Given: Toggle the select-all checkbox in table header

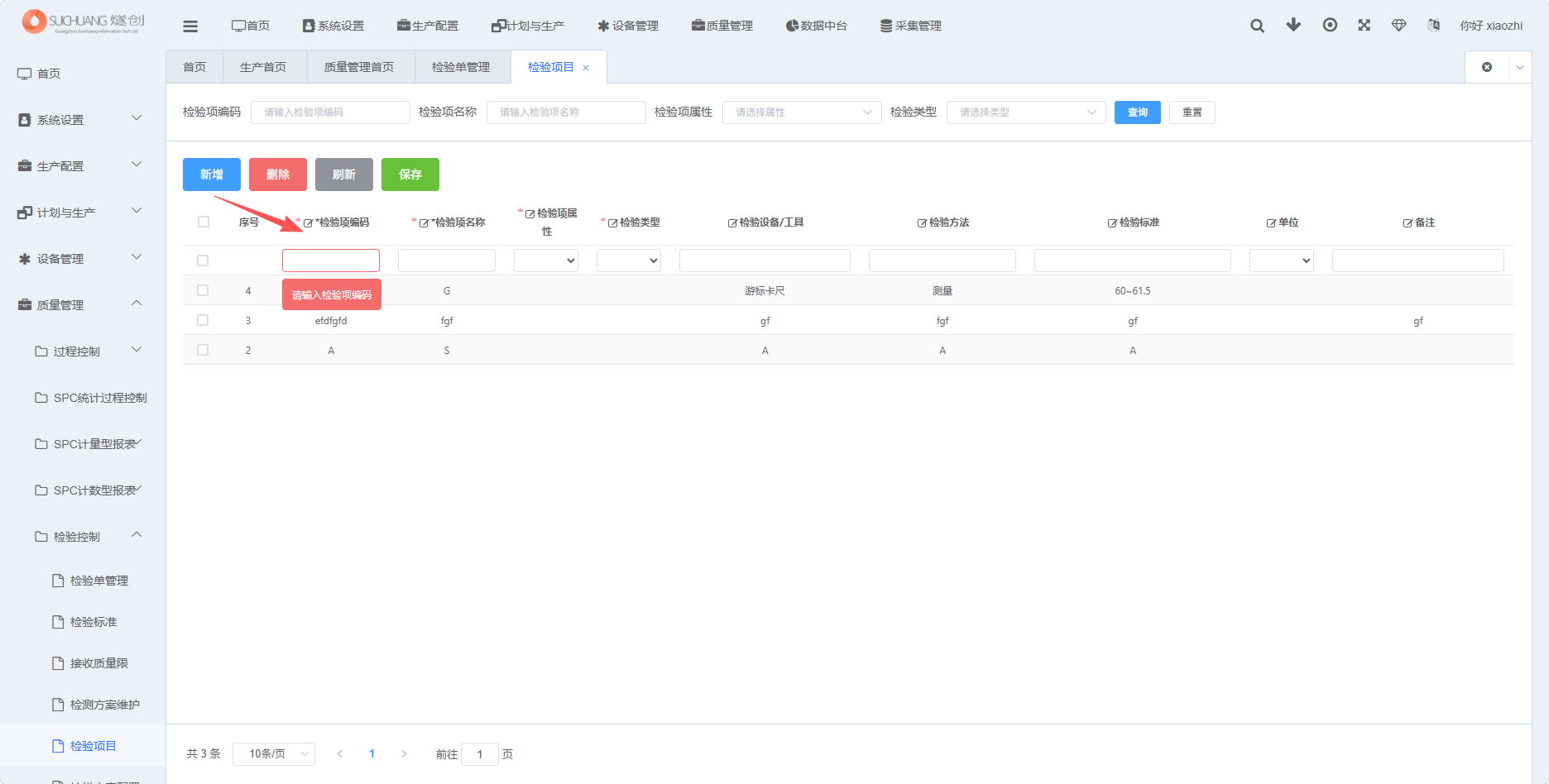Looking at the screenshot, I should (204, 222).
